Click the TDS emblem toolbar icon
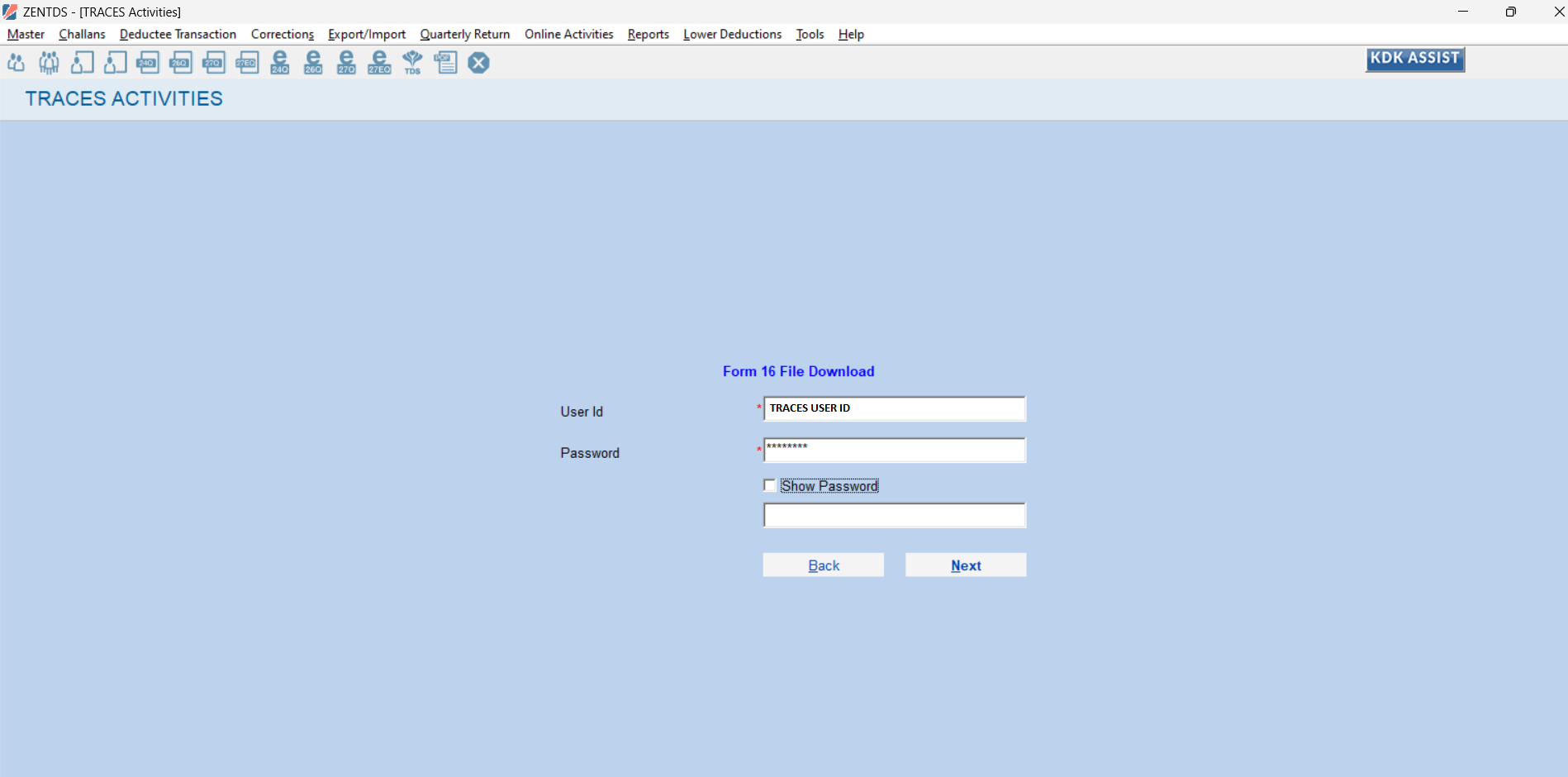 click(x=412, y=63)
